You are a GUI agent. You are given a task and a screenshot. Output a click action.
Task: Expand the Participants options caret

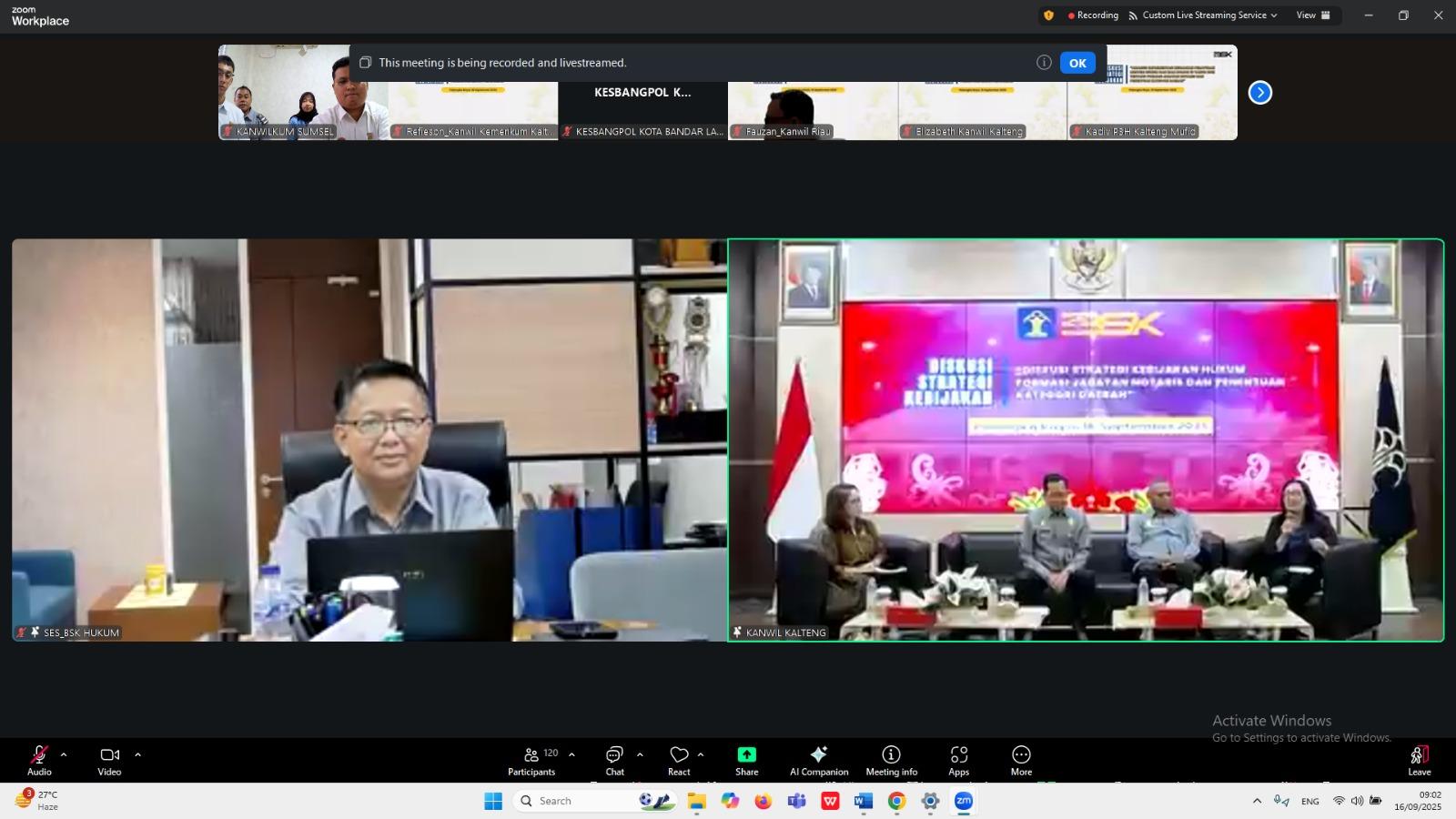click(571, 754)
